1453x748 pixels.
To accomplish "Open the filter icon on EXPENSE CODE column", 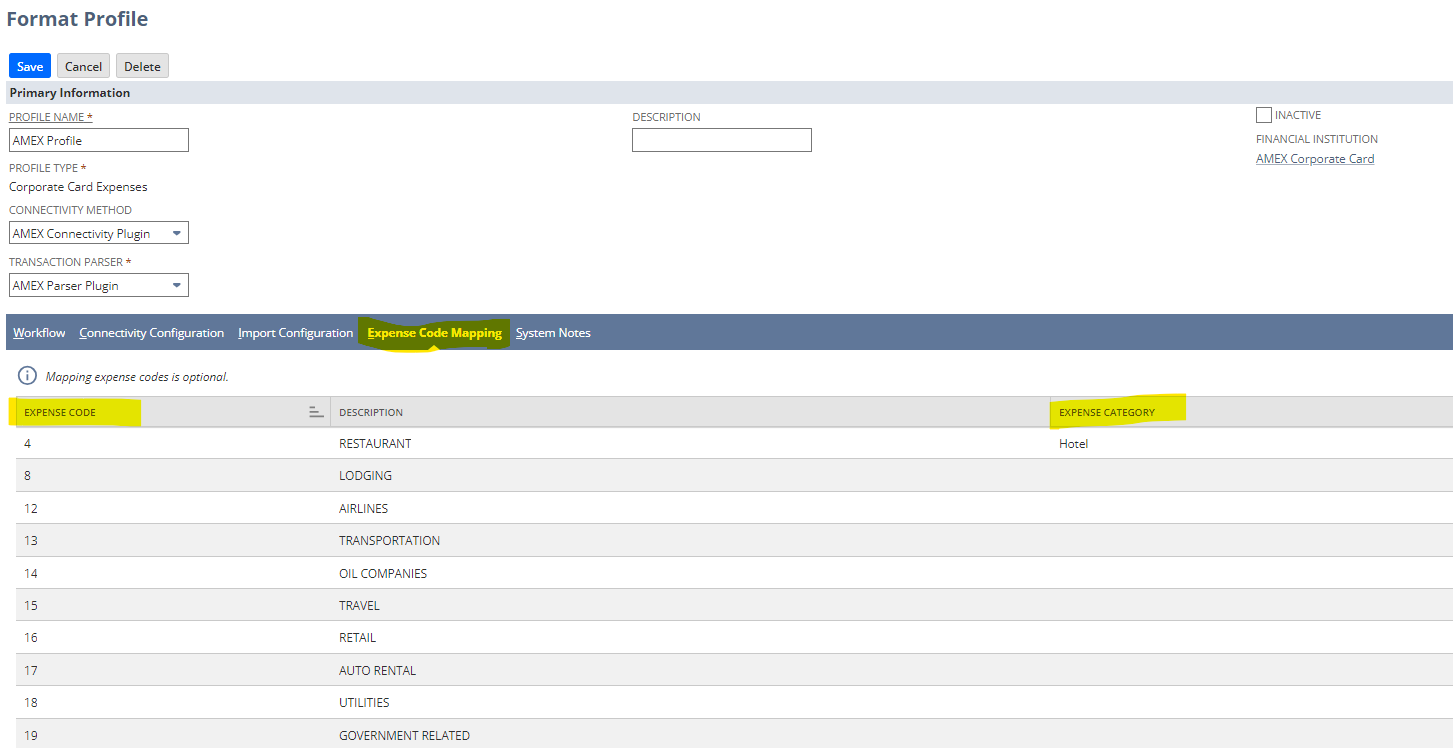I will (x=315, y=411).
